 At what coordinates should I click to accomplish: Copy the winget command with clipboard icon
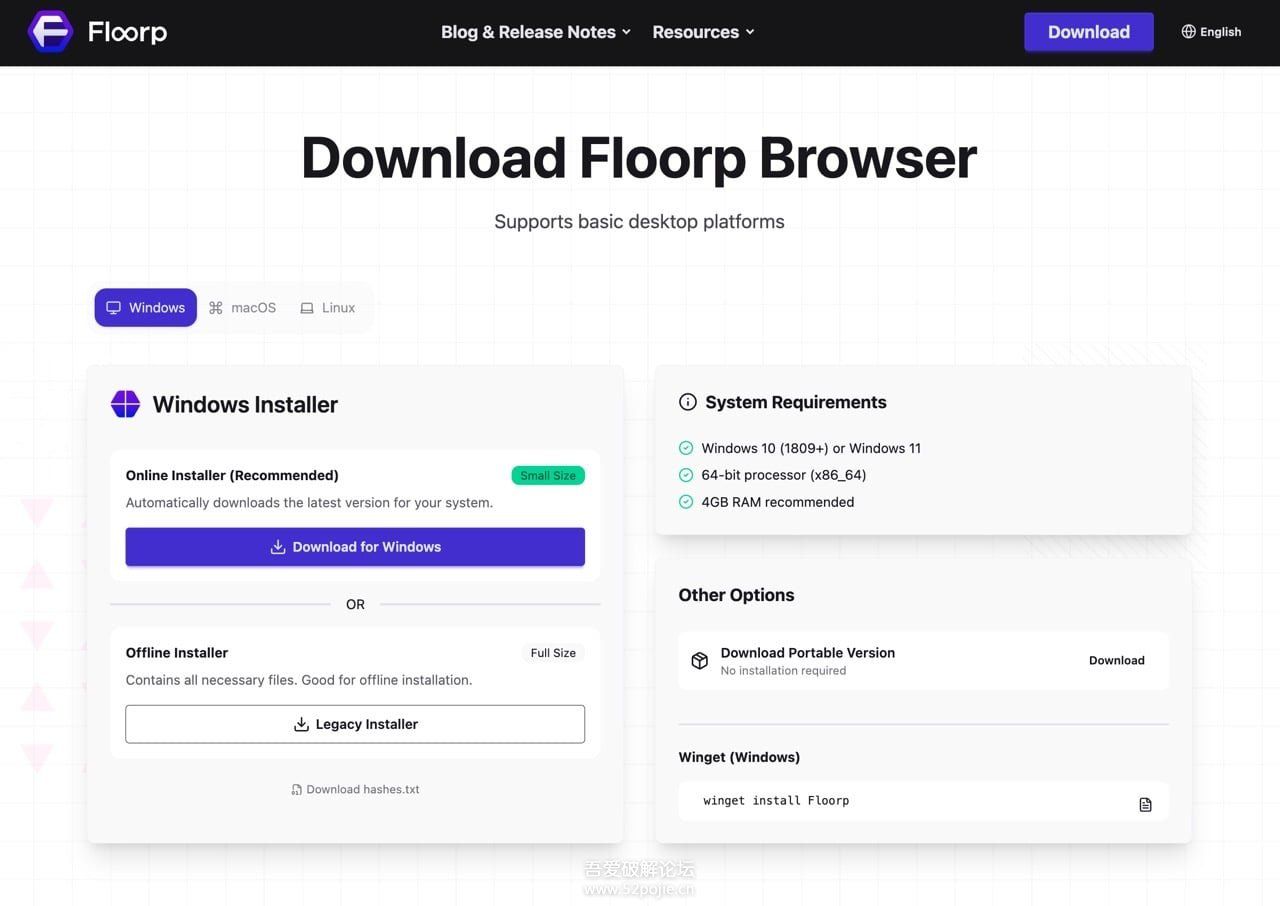1146,804
